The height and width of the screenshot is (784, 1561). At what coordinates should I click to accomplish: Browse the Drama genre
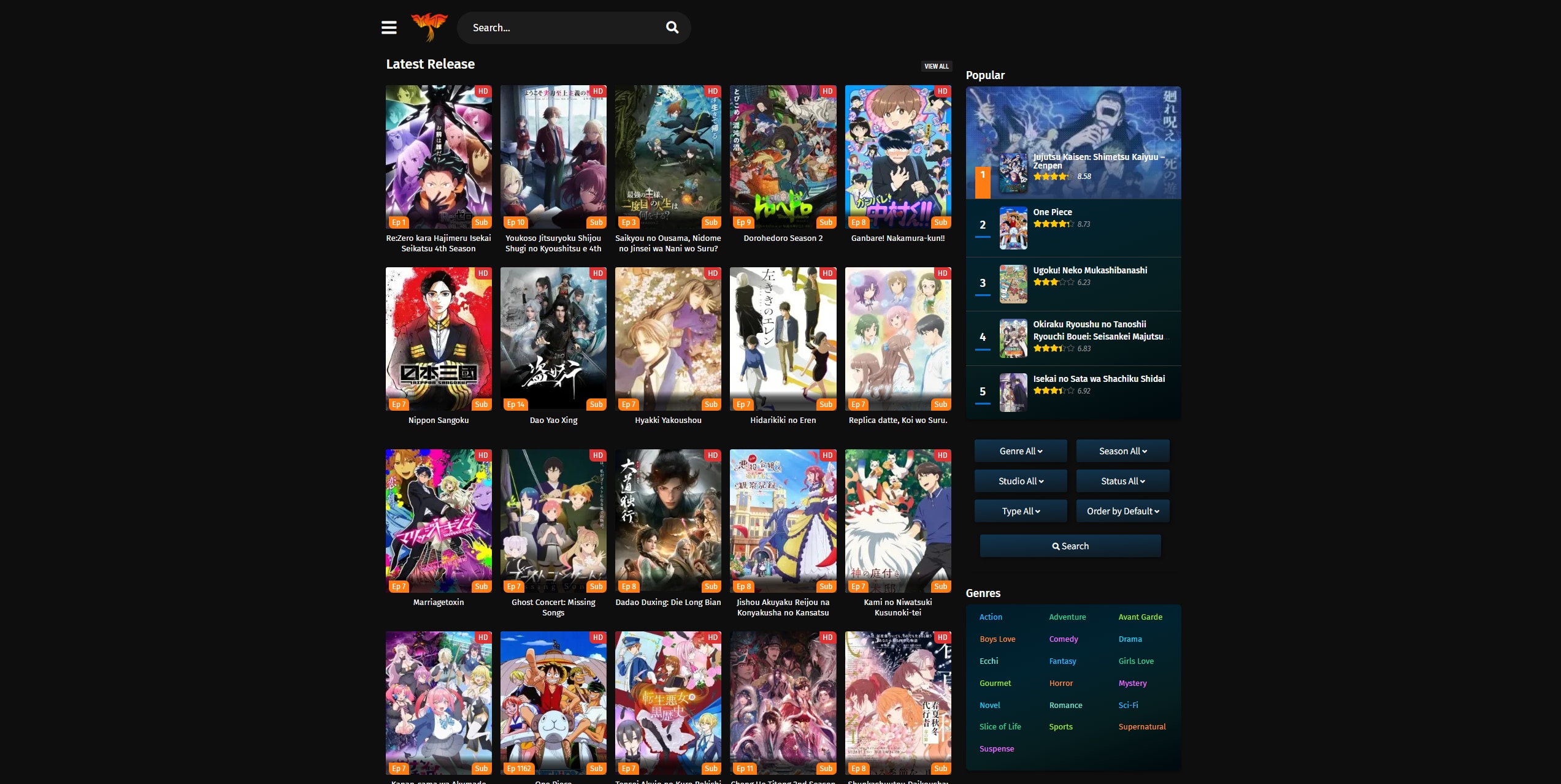pyautogui.click(x=1130, y=639)
